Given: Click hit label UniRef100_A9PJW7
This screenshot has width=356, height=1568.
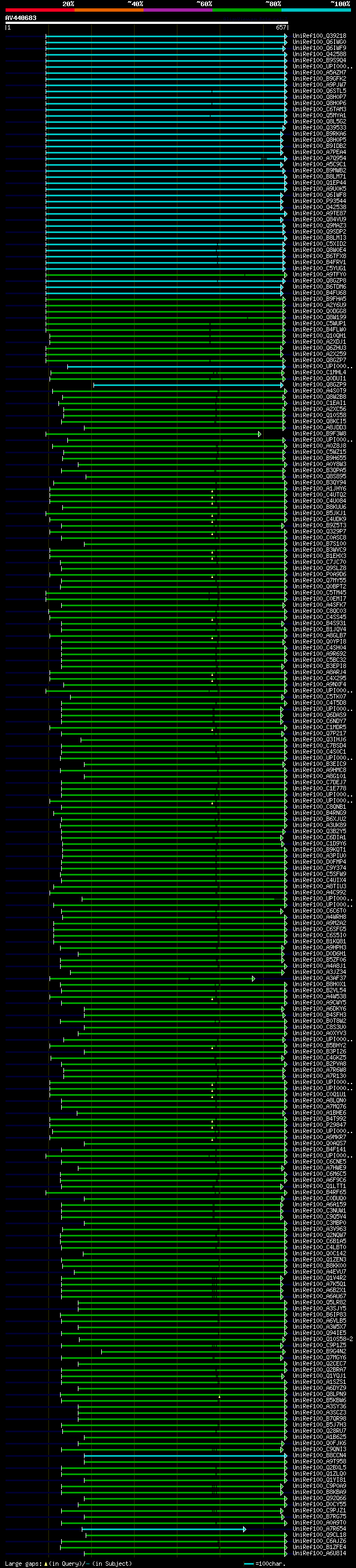Looking at the screenshot, I should pos(319,85).
